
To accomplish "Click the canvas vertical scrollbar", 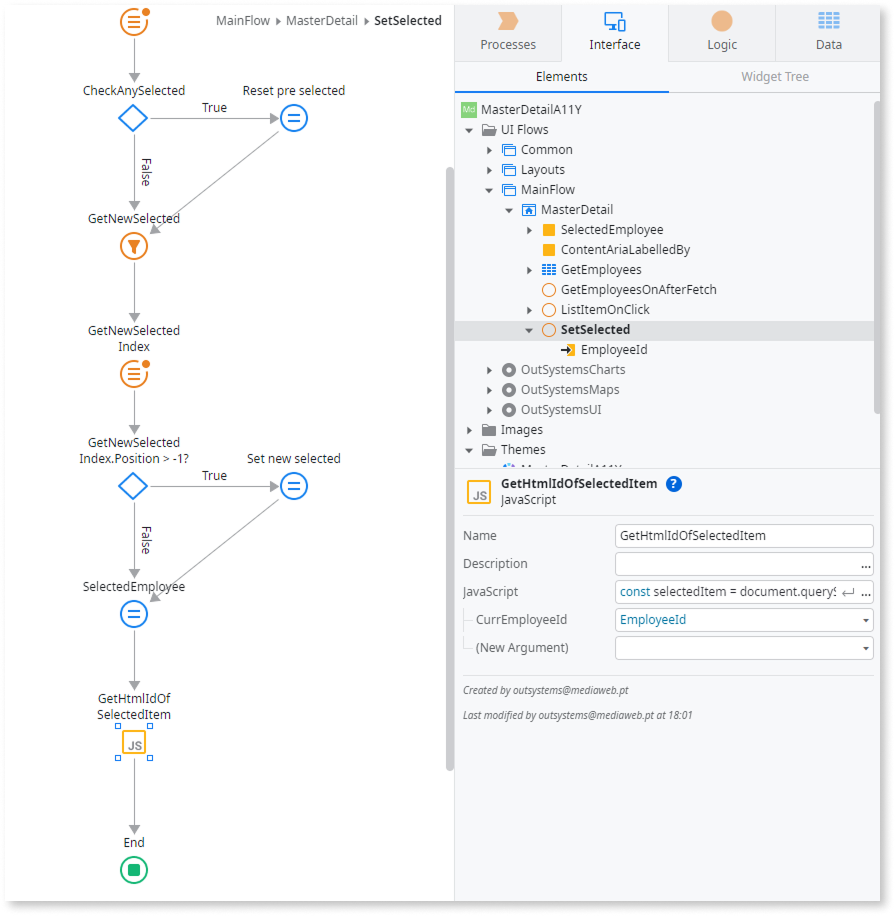I will (450, 467).
